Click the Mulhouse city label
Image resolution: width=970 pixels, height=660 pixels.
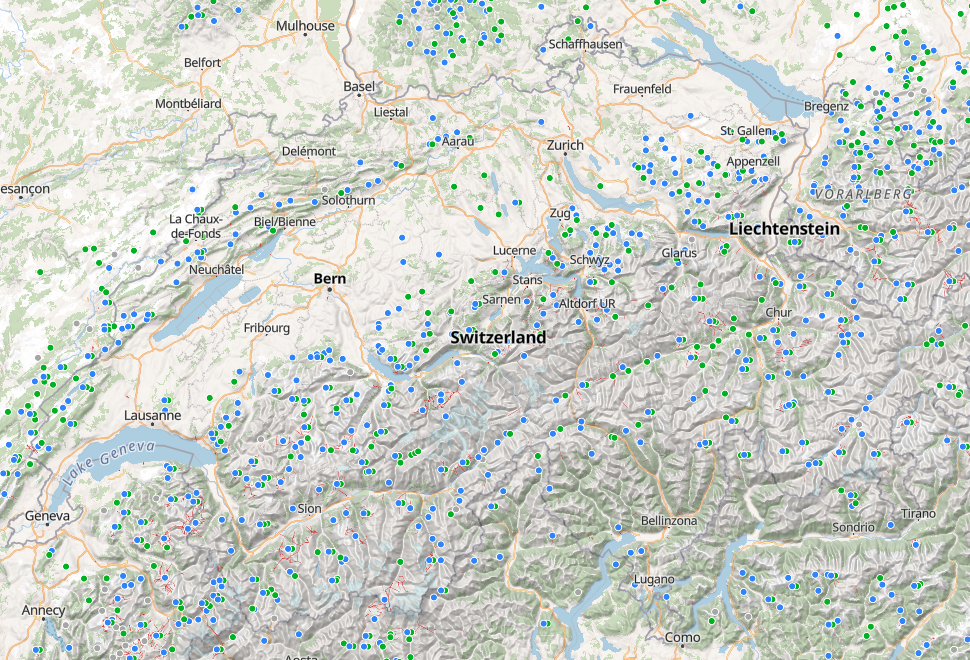305,26
